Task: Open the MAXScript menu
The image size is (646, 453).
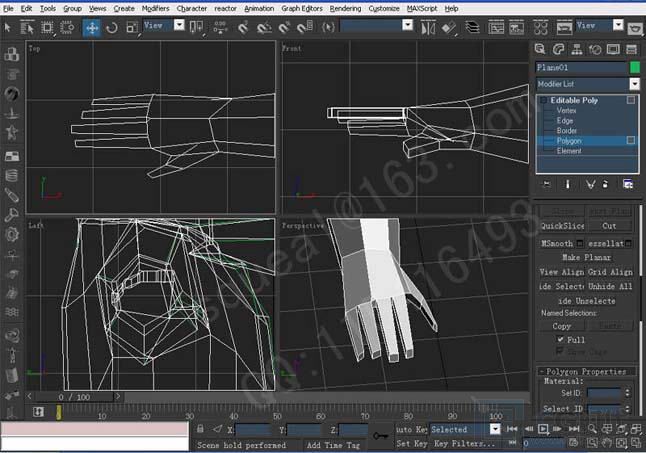Action: coord(422,8)
